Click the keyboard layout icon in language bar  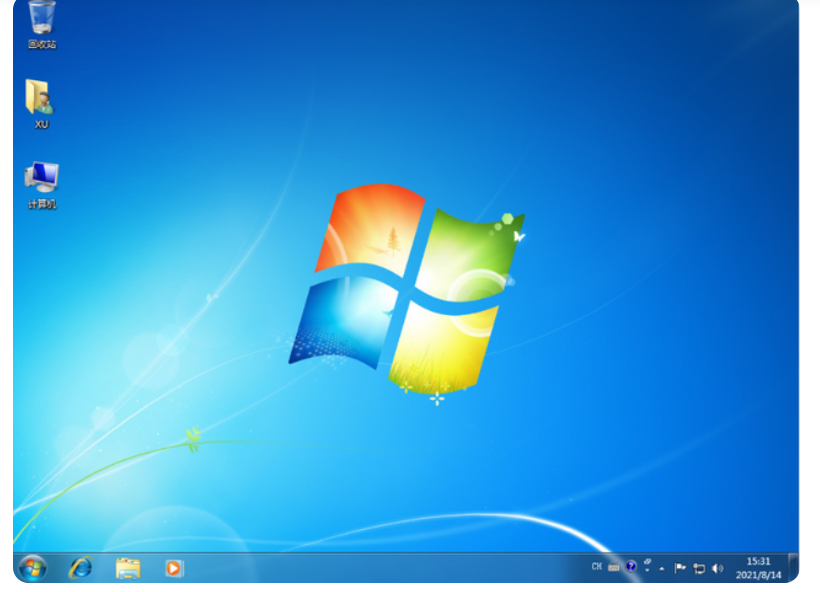(614, 567)
